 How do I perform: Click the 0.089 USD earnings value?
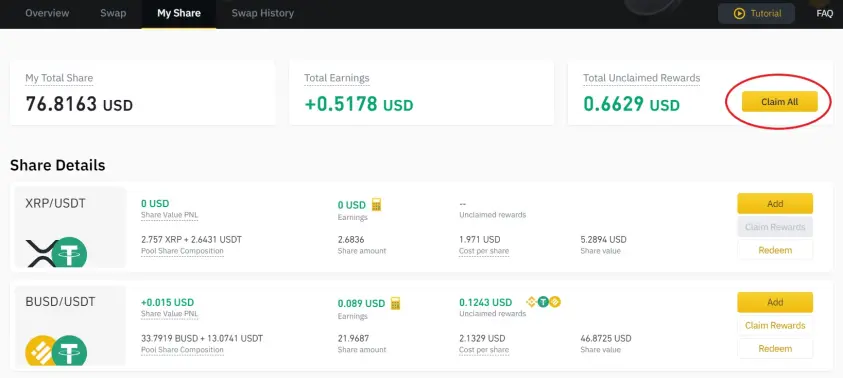pyautogui.click(x=361, y=303)
